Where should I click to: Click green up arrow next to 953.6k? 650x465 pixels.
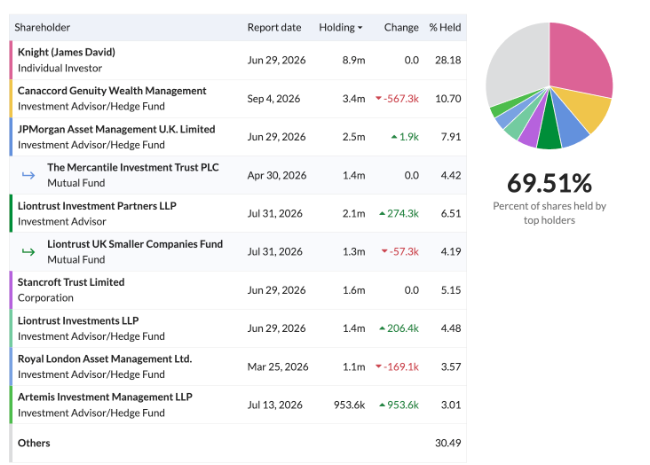click(x=382, y=405)
